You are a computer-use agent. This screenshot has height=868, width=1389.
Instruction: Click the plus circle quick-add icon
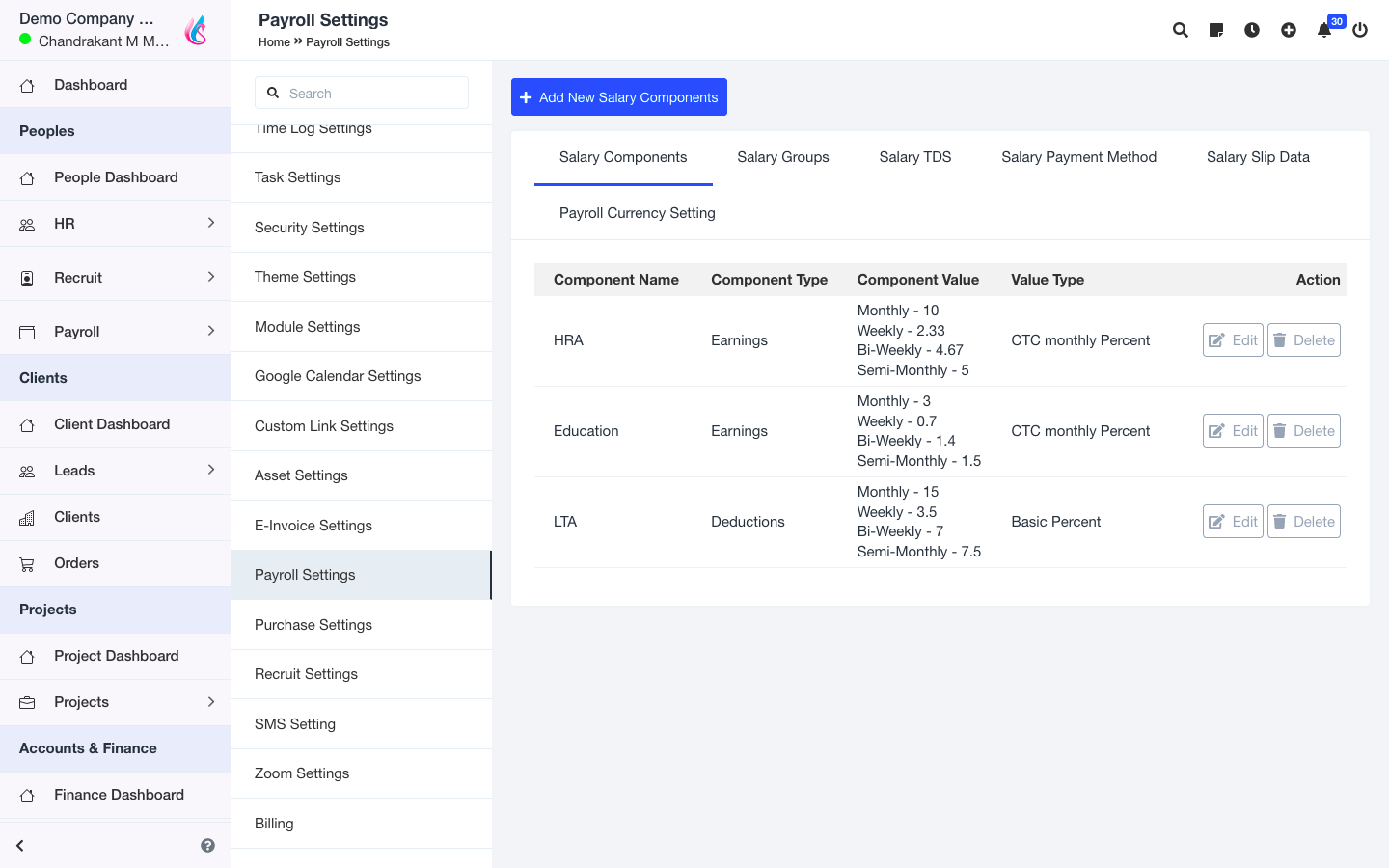pyautogui.click(x=1289, y=30)
